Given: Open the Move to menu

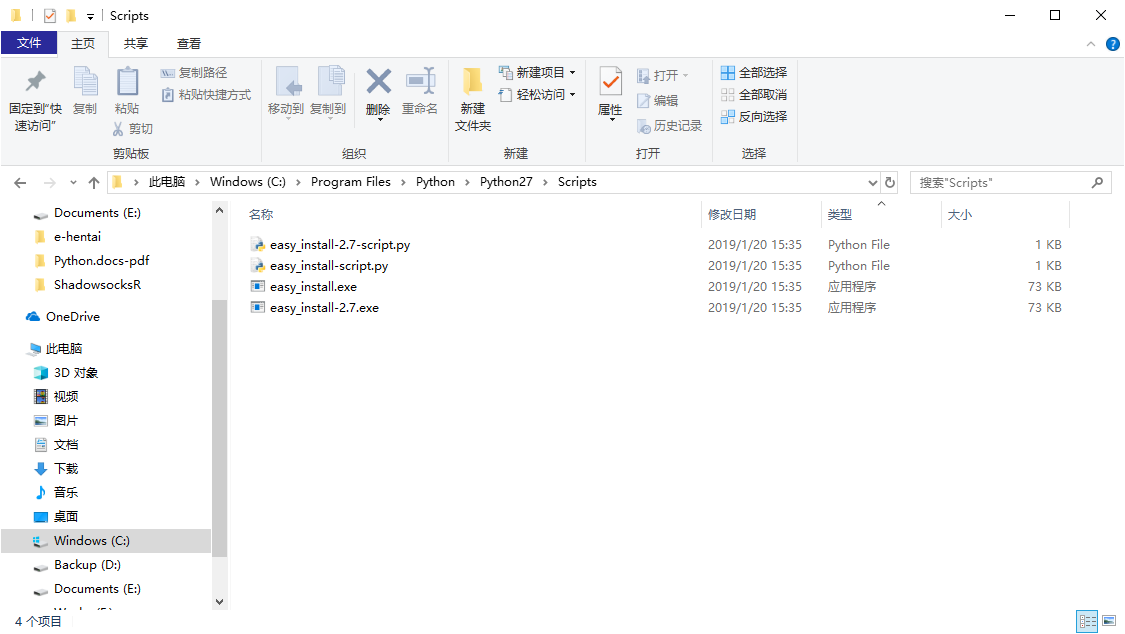Looking at the screenshot, I should point(286,92).
